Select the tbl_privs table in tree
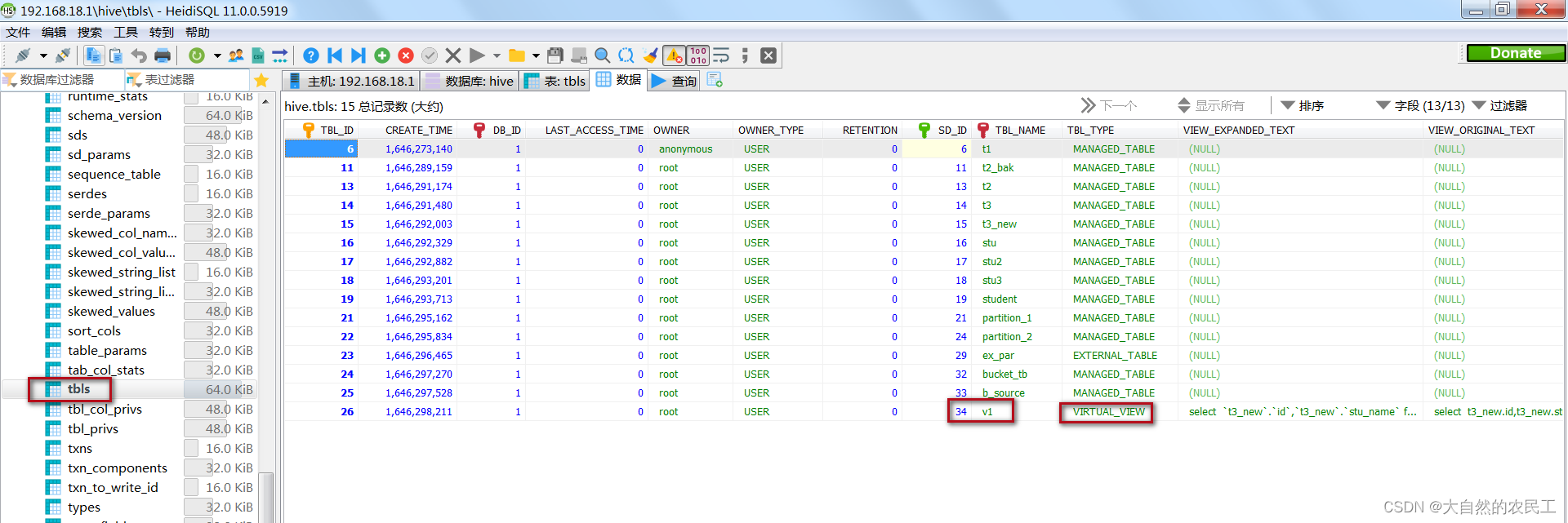1568x523 pixels. tap(93, 429)
